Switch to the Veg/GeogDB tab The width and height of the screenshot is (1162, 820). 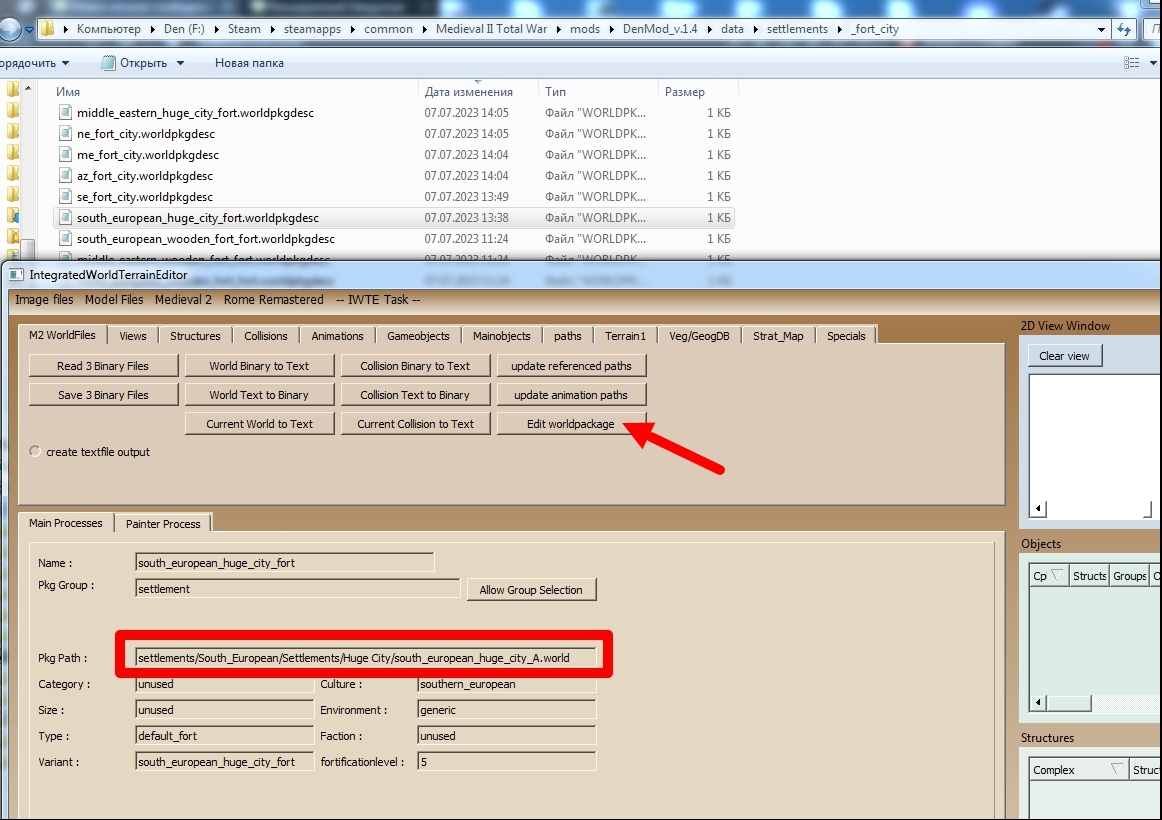[x=699, y=336]
